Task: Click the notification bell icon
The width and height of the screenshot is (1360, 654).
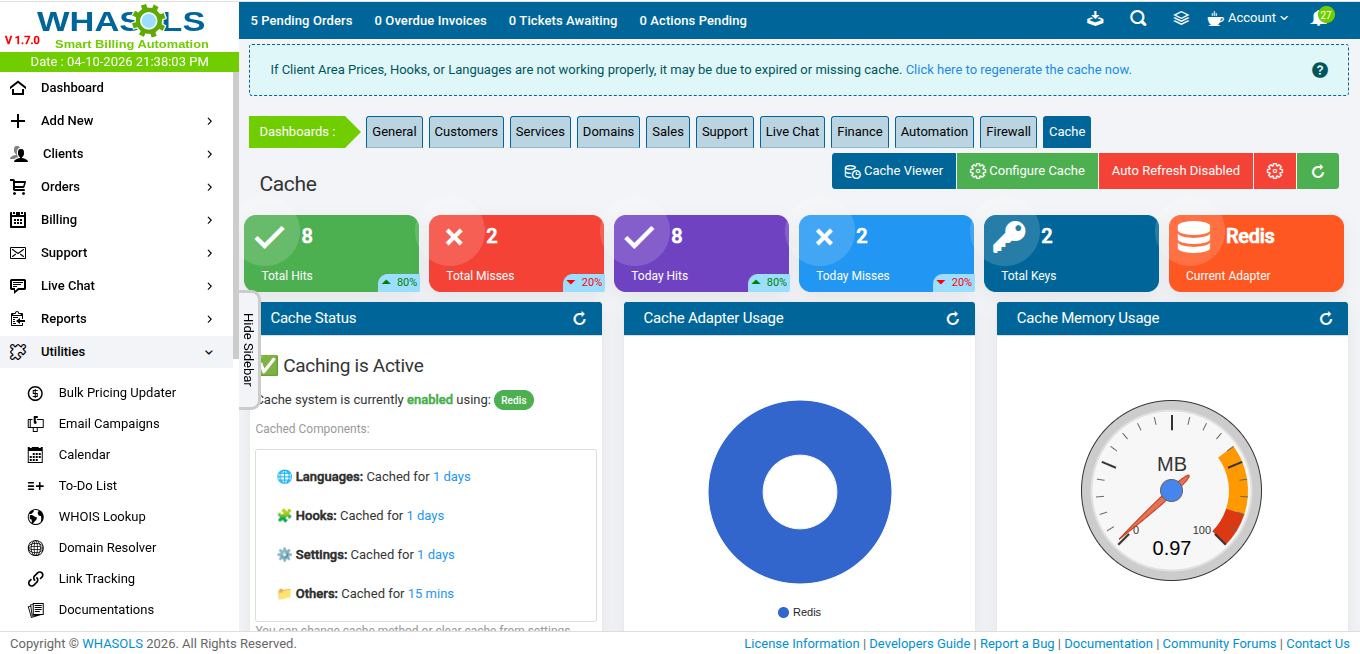Action: (x=1319, y=19)
